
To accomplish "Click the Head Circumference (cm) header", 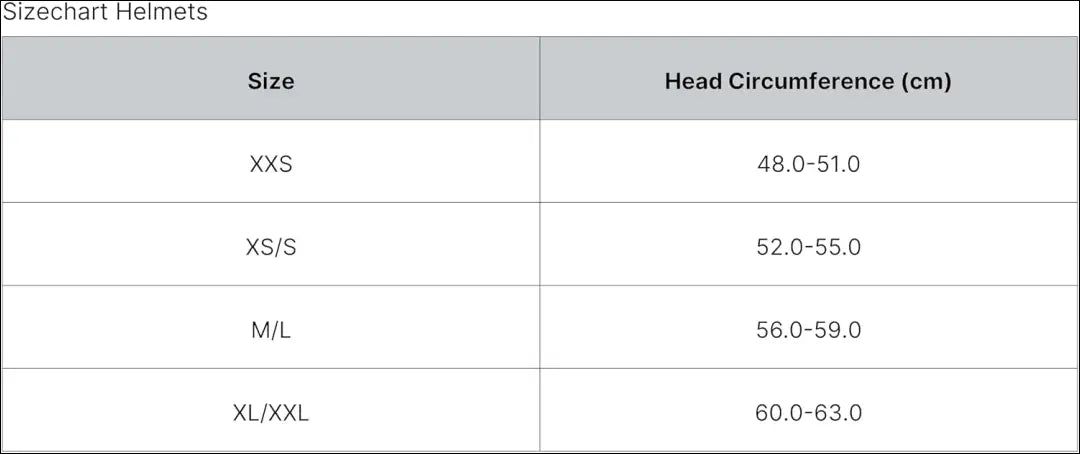I will (x=808, y=81).
